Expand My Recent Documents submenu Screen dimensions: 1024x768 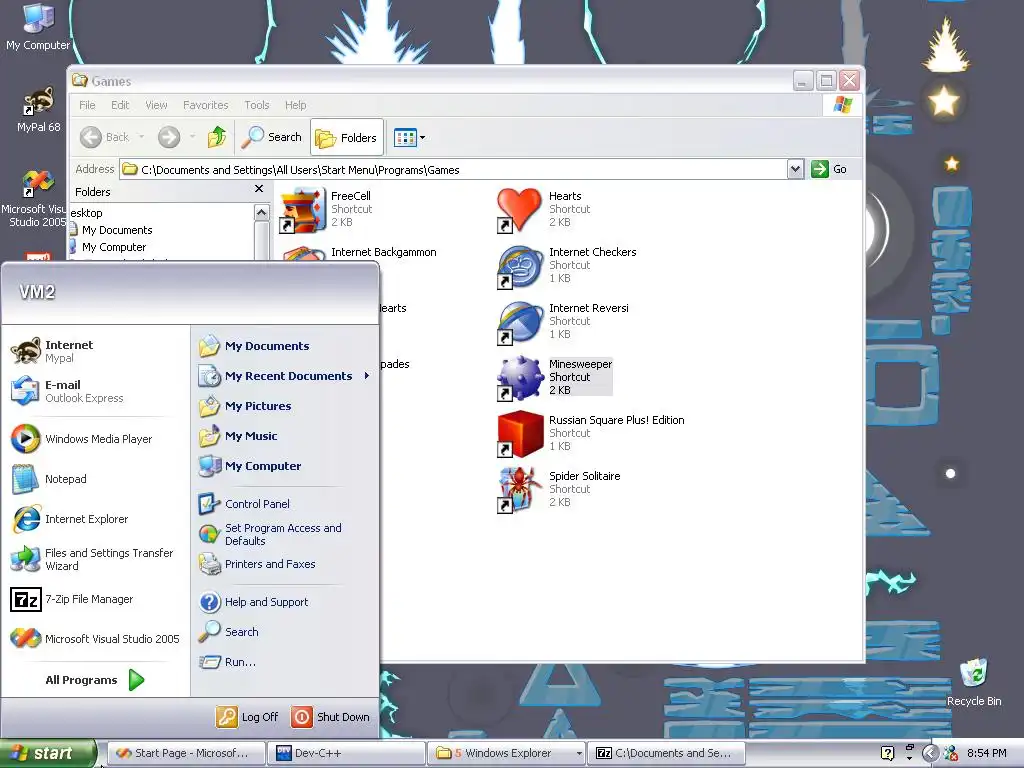coord(284,376)
